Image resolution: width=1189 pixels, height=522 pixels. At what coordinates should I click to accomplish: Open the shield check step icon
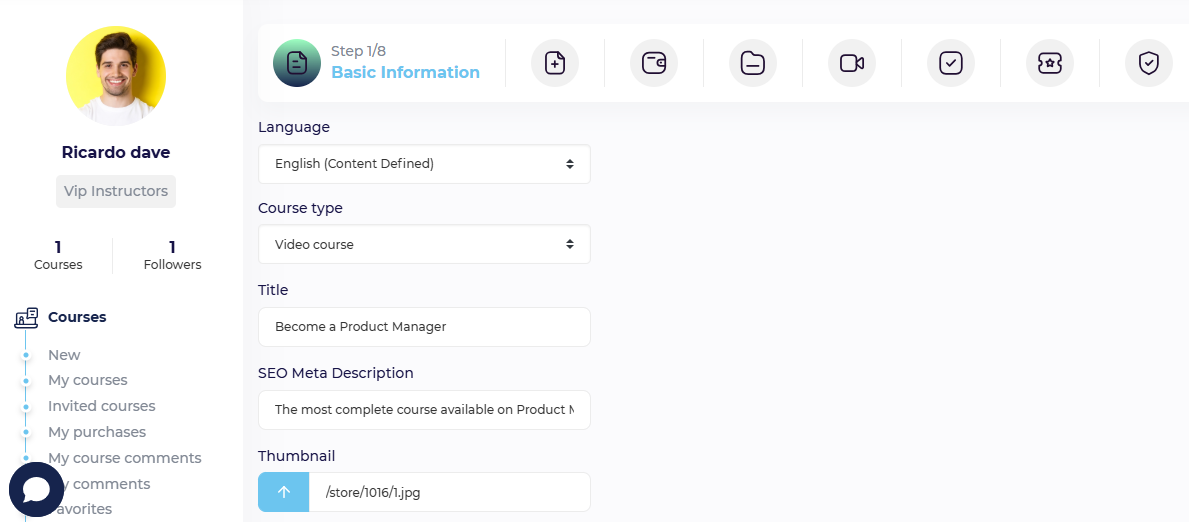pyautogui.click(x=1149, y=63)
